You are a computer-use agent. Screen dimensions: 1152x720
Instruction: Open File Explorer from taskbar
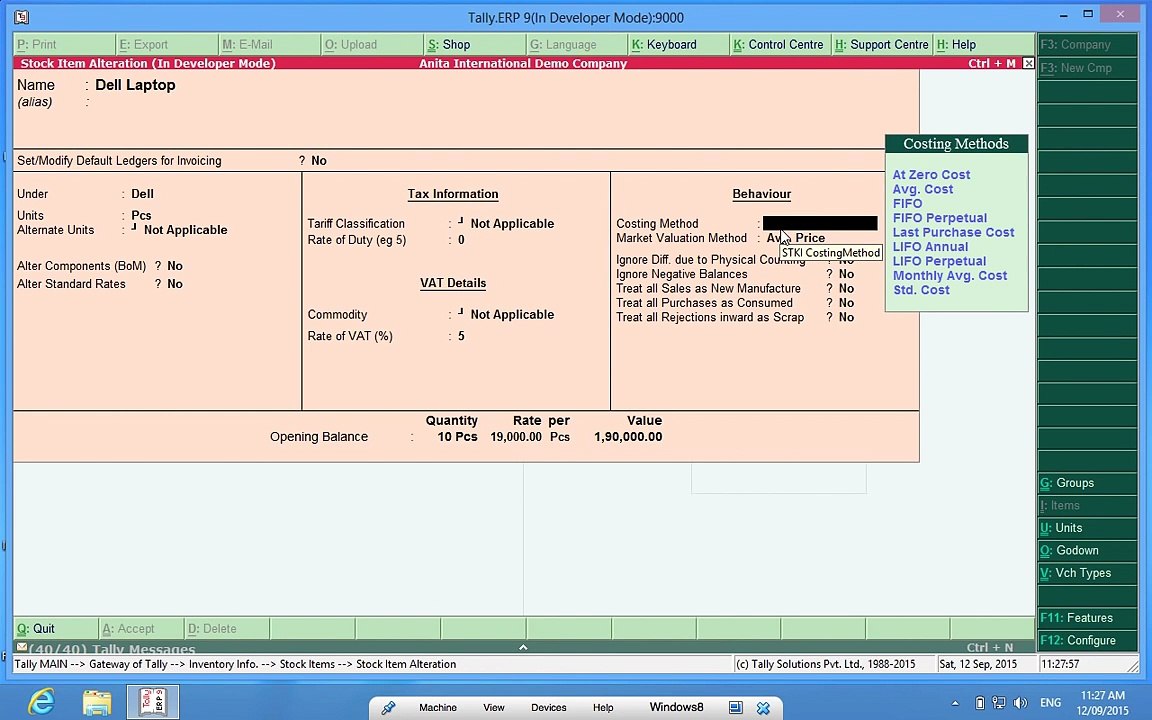[97, 702]
